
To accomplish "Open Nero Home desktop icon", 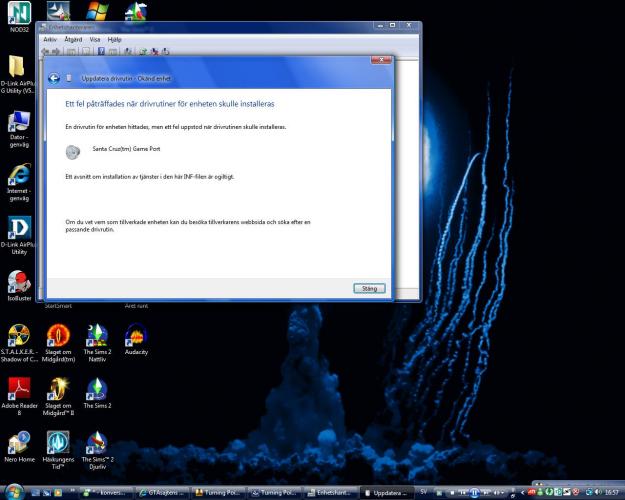I will [18, 443].
